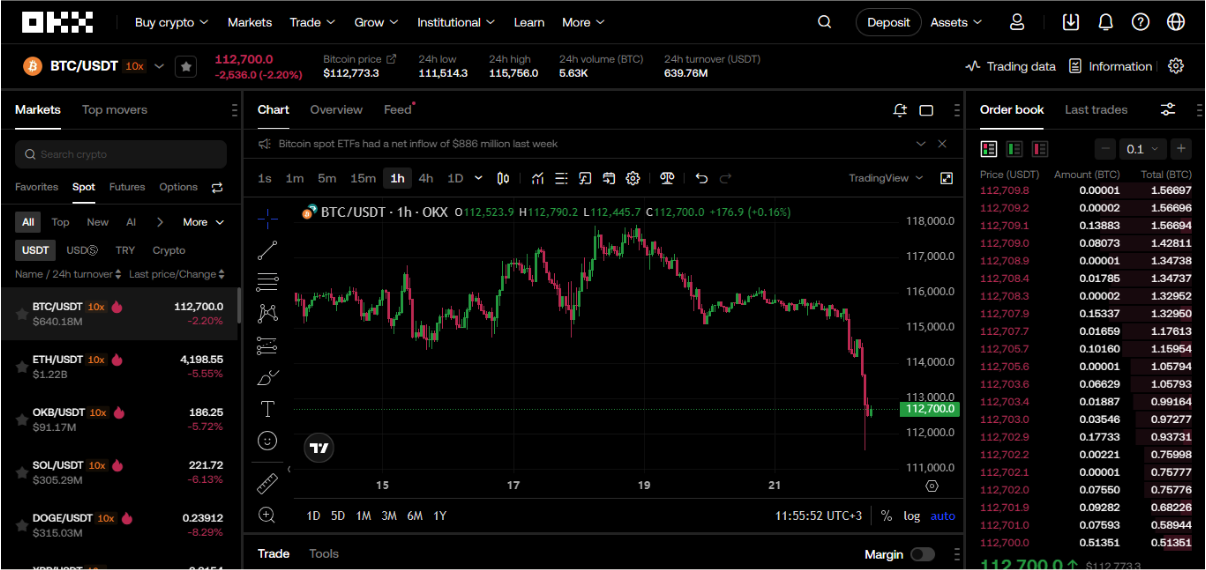Viewport: 1206px width, 570px height.
Task: Switch to the Top movers tab
Action: click(114, 110)
